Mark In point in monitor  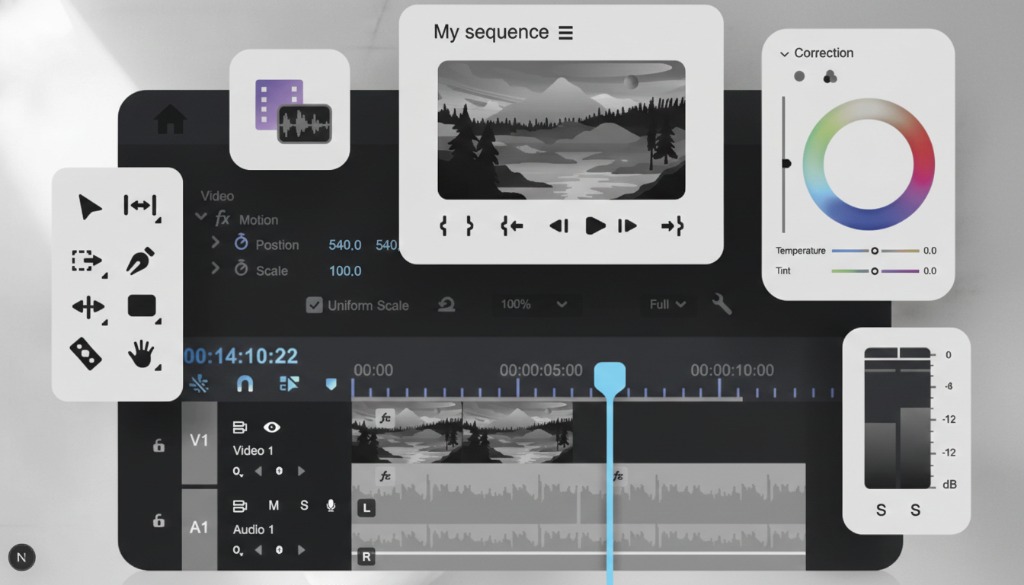pyautogui.click(x=443, y=226)
